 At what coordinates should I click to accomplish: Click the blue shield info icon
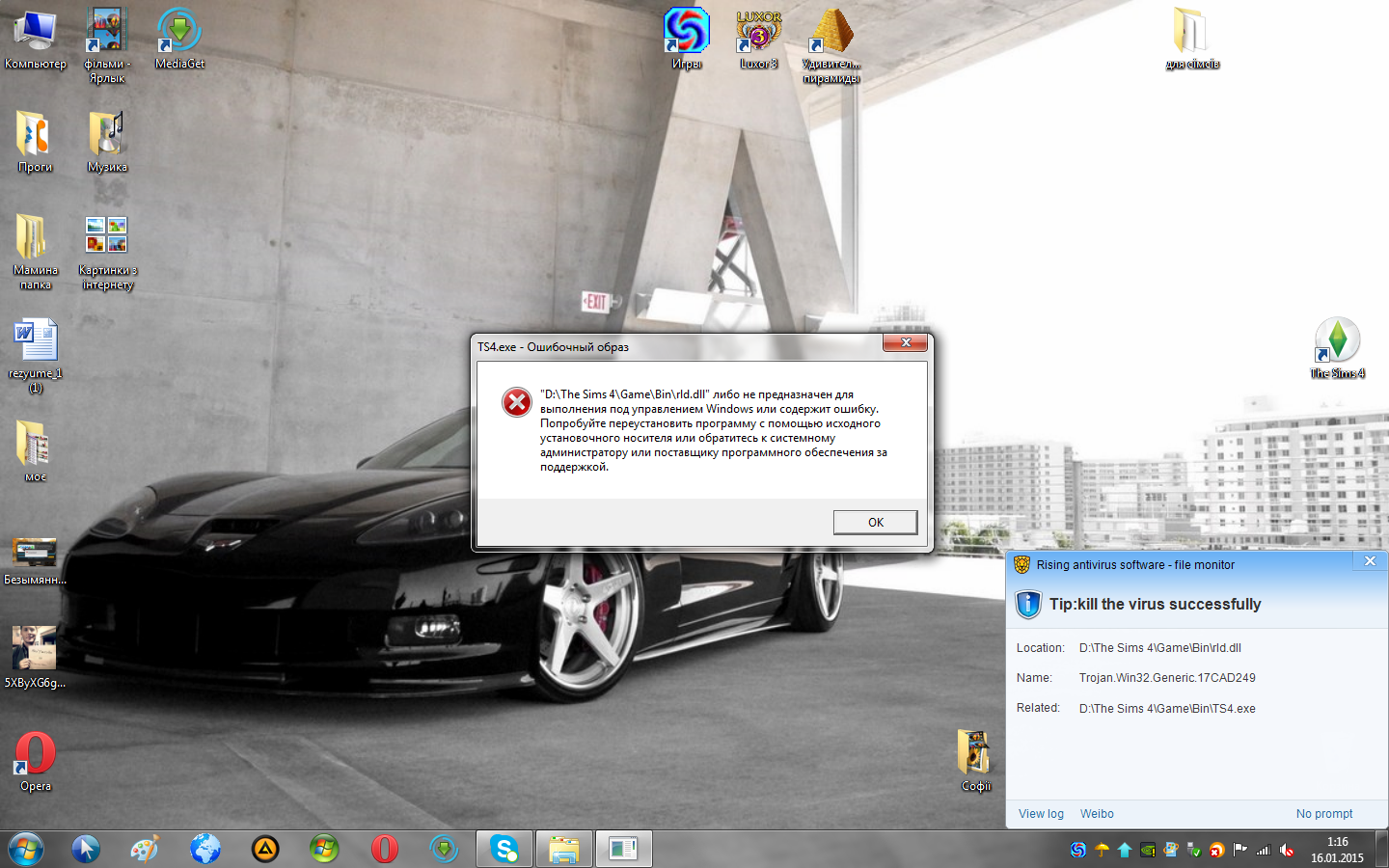click(x=1028, y=605)
